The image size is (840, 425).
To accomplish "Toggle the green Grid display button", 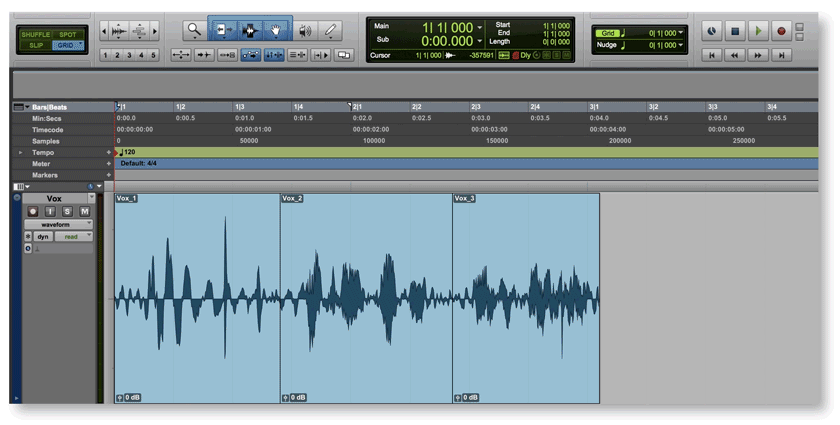I will click(607, 33).
